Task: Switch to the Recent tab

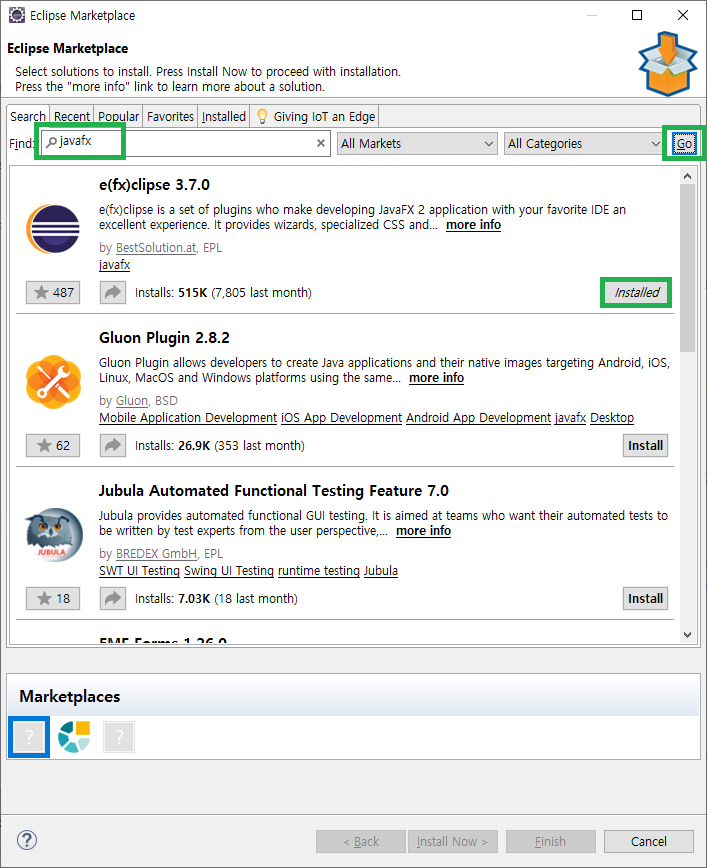Action: click(x=72, y=116)
